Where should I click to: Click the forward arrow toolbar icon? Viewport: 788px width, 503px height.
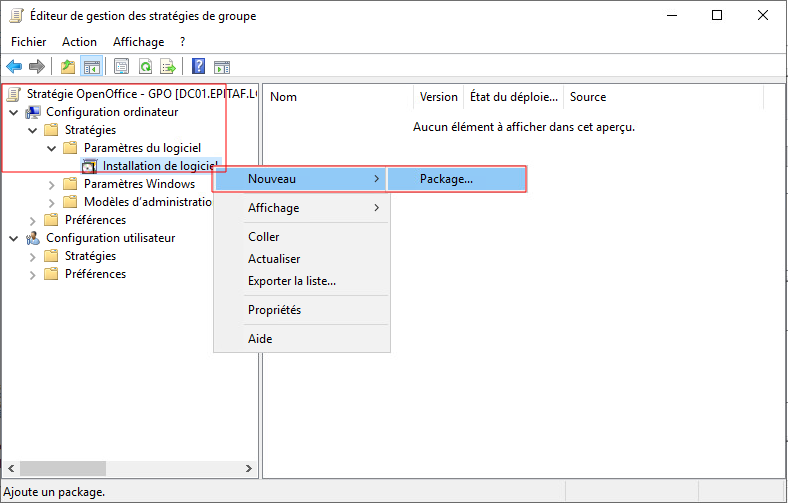pyautogui.click(x=37, y=67)
